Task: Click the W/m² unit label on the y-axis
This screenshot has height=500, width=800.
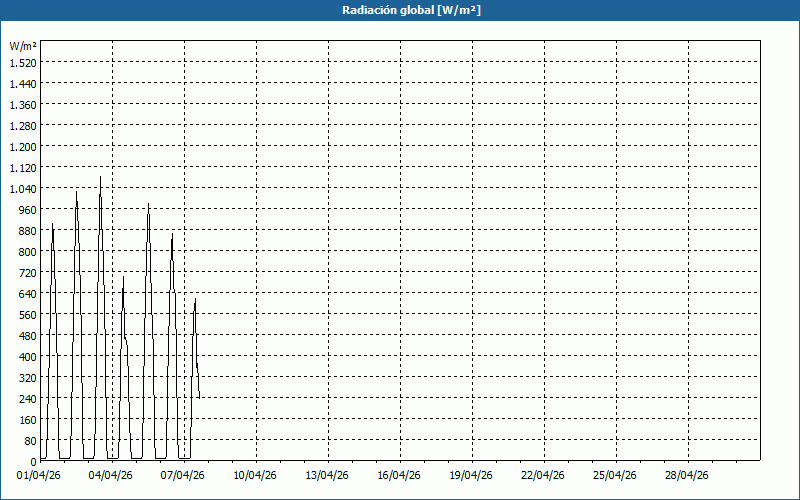Action: point(22,46)
